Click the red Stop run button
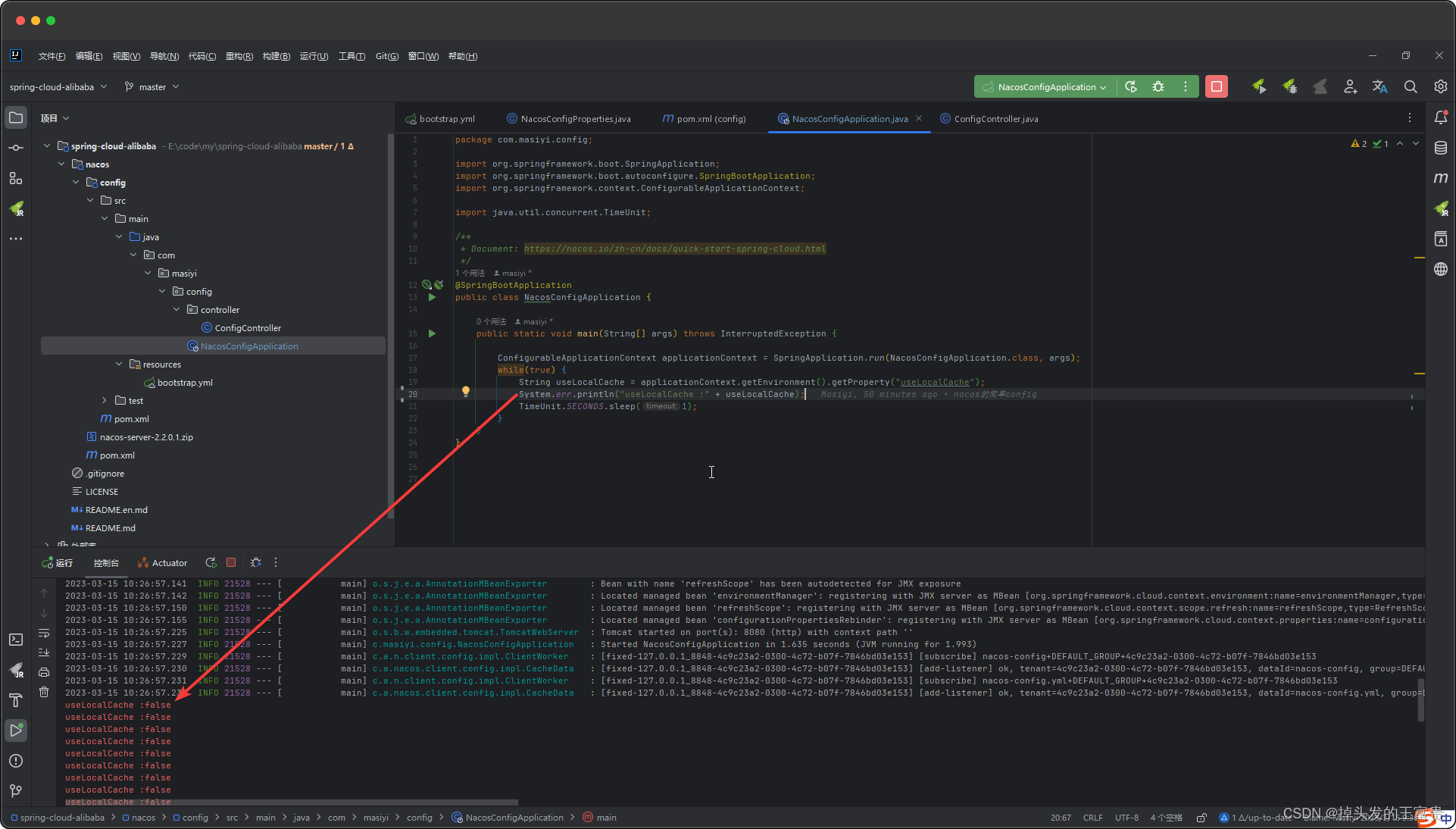Screen dimensions: 1456x829 (x=1216, y=86)
